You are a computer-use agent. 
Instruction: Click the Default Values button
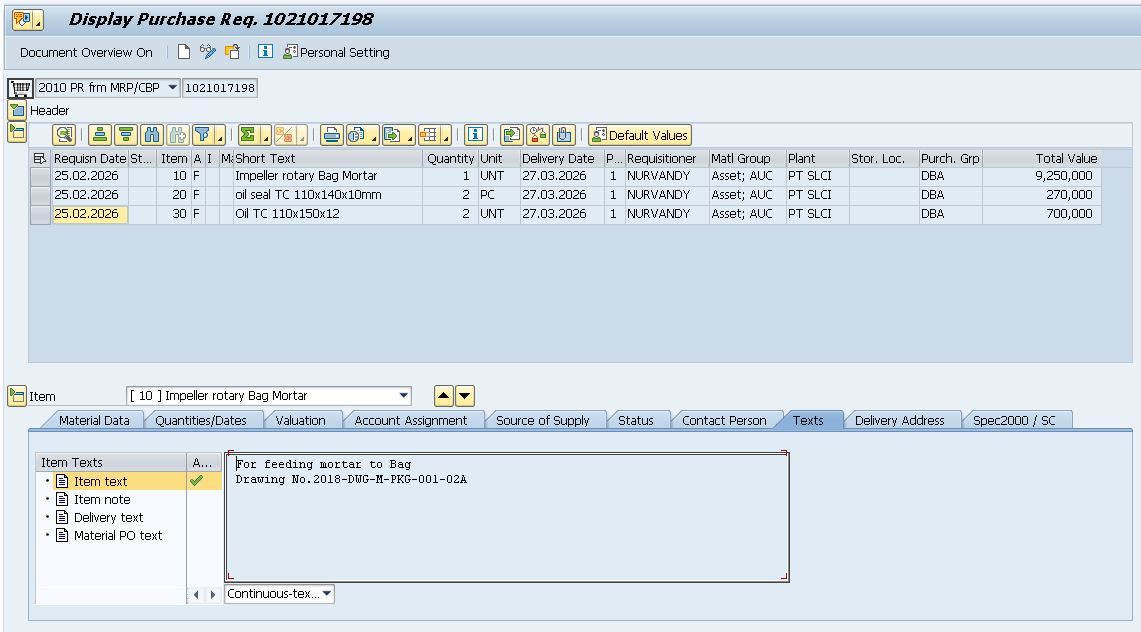point(640,135)
